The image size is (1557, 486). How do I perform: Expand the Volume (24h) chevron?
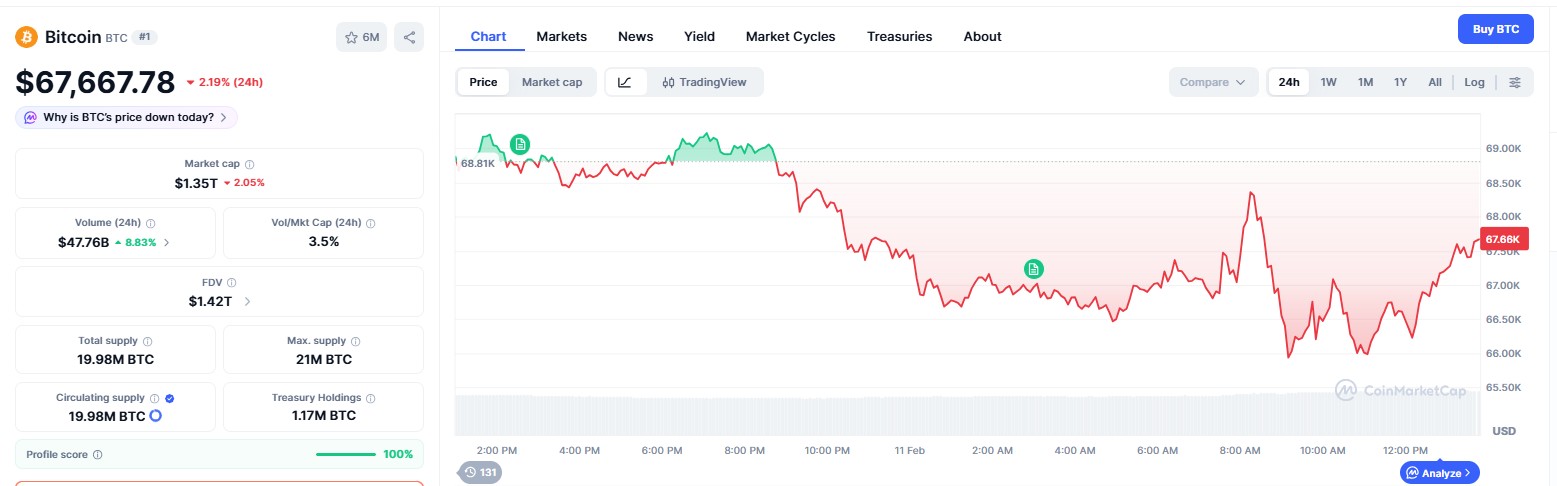click(167, 242)
